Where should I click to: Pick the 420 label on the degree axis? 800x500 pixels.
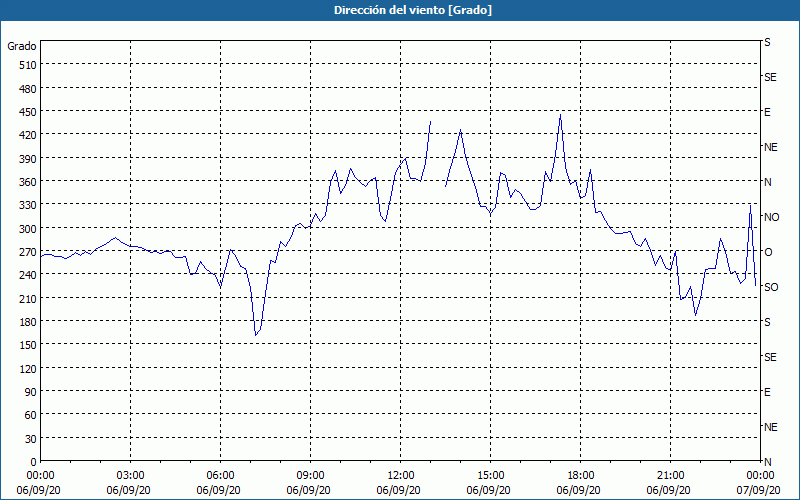(28, 135)
